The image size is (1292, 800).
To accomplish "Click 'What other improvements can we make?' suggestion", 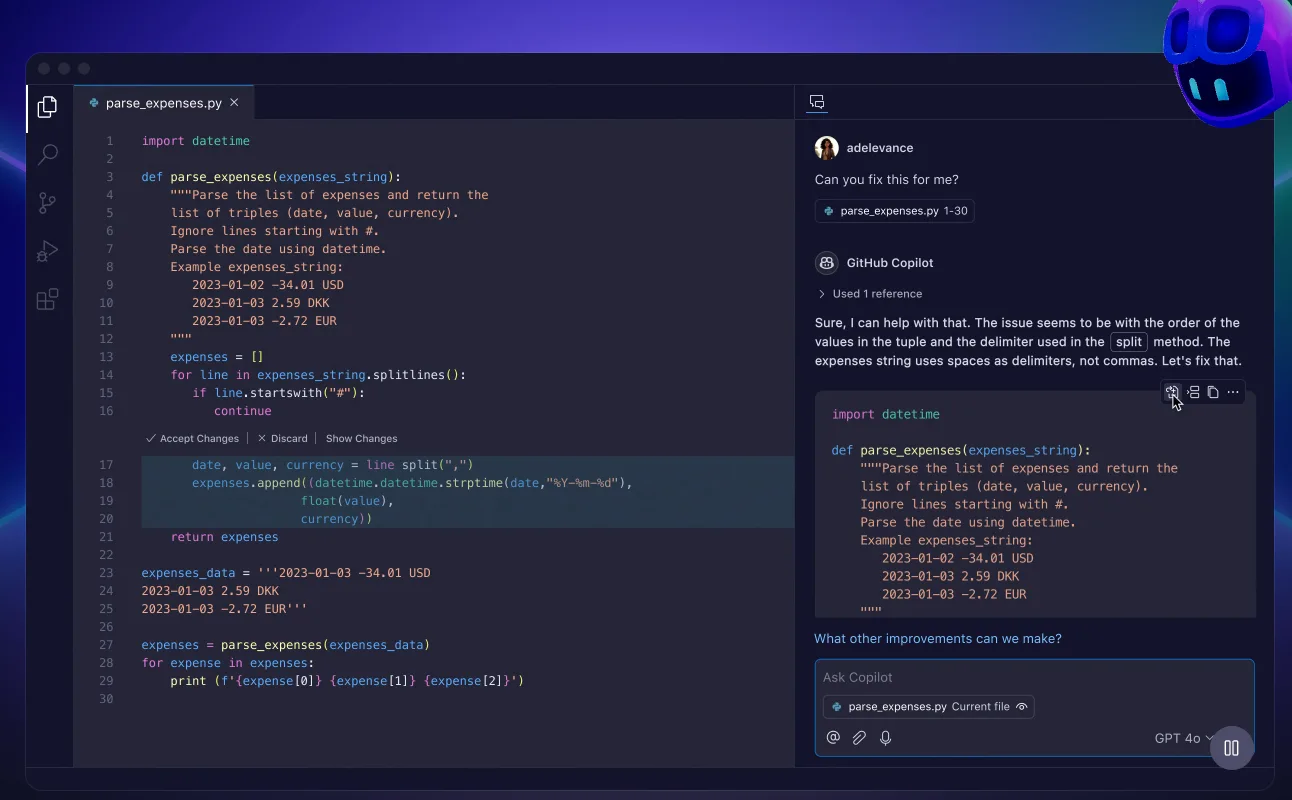I will tap(938, 638).
